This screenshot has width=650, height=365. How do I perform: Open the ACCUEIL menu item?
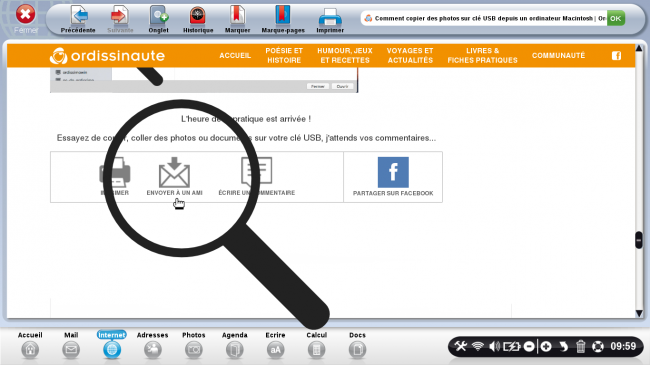click(x=235, y=56)
